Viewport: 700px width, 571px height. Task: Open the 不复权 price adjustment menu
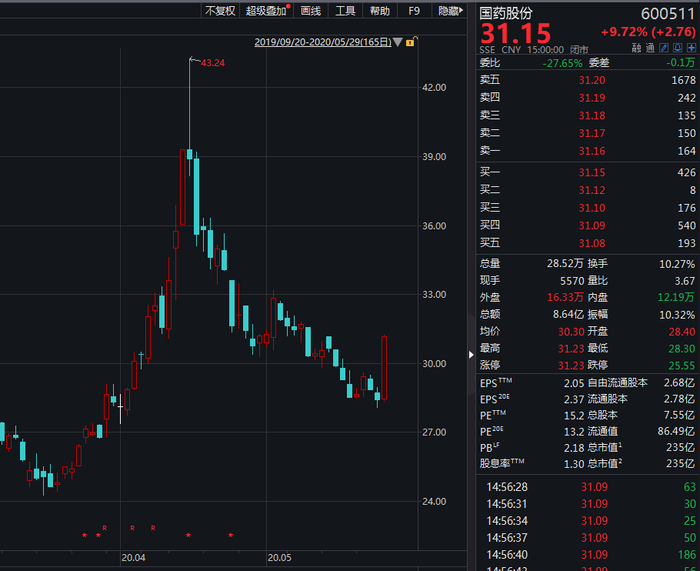point(220,11)
